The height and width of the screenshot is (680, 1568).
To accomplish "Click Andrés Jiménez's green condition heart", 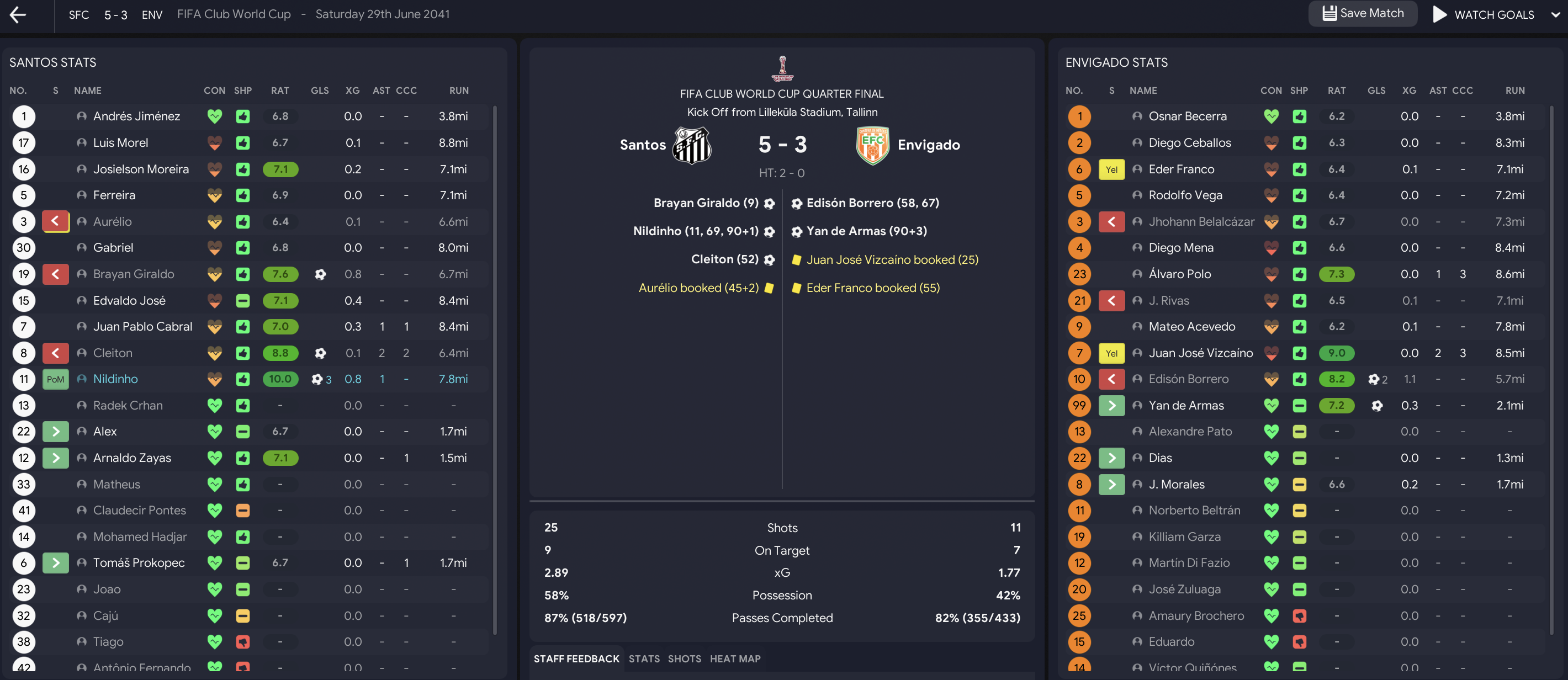I will (214, 116).
